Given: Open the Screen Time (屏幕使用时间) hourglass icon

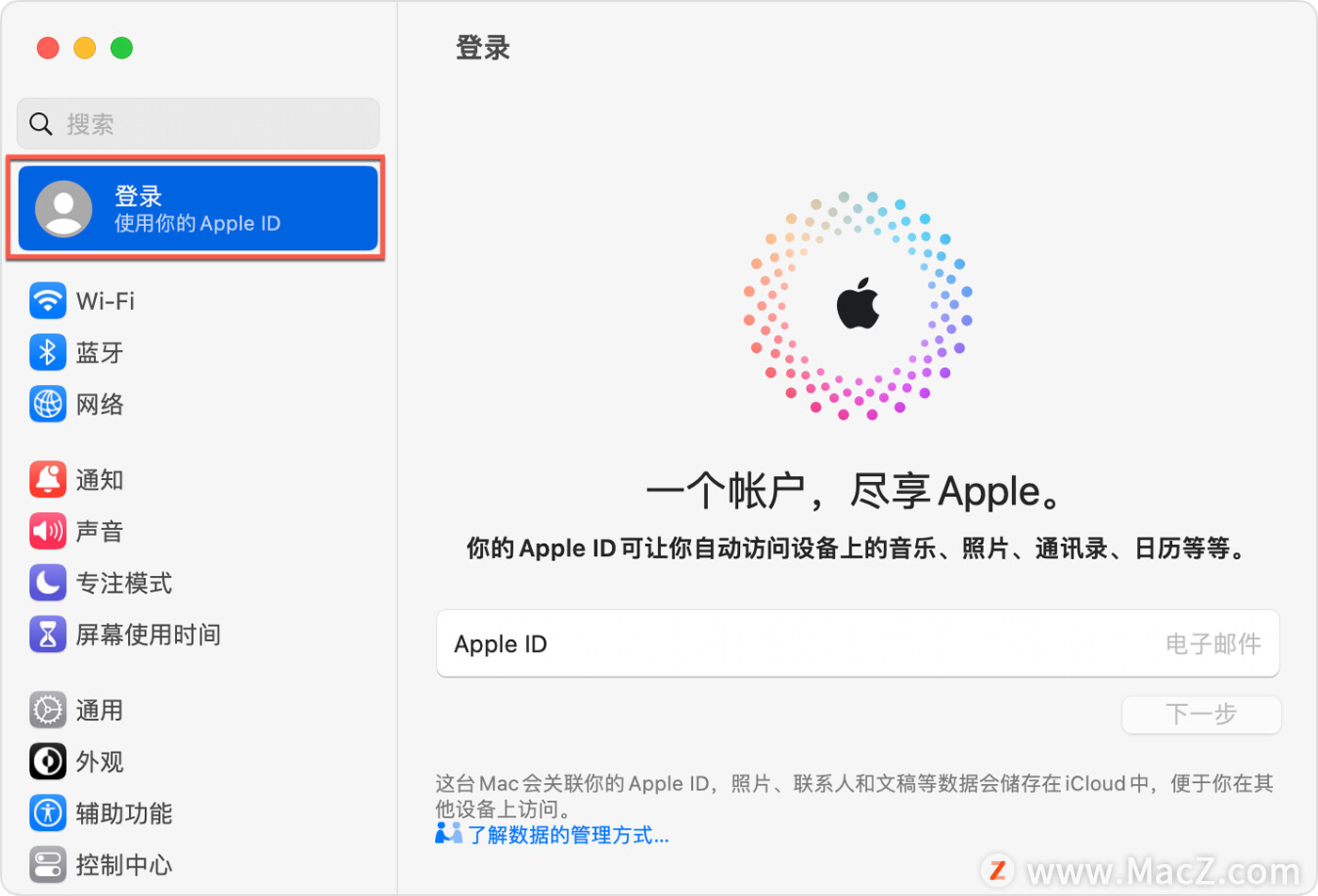Looking at the screenshot, I should pos(48,635).
